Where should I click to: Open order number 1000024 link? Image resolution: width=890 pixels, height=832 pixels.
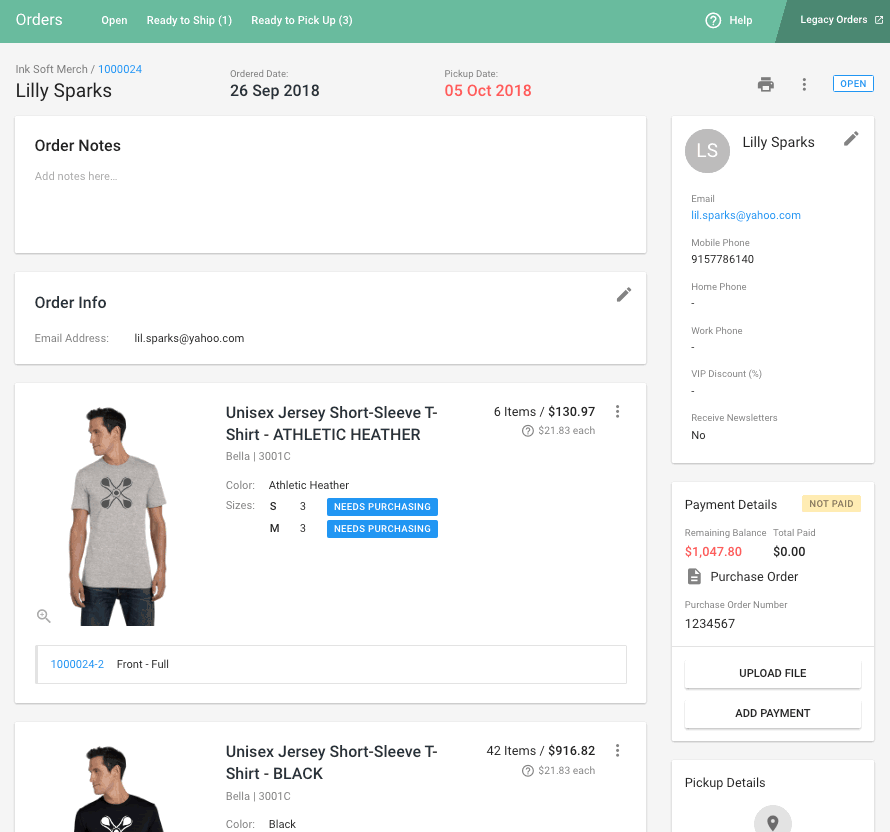coord(120,69)
